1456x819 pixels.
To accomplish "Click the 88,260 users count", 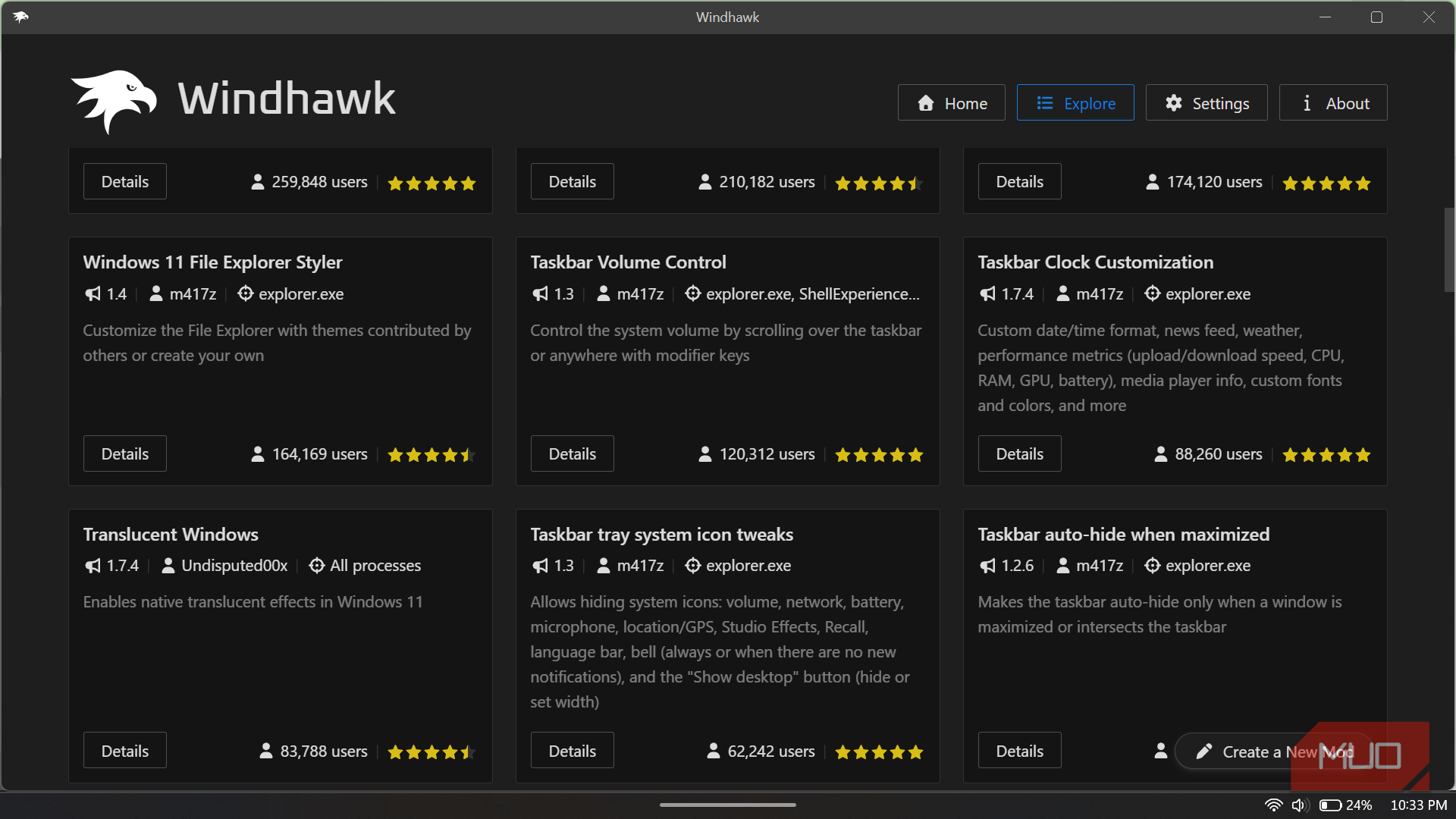I will pyautogui.click(x=1219, y=454).
